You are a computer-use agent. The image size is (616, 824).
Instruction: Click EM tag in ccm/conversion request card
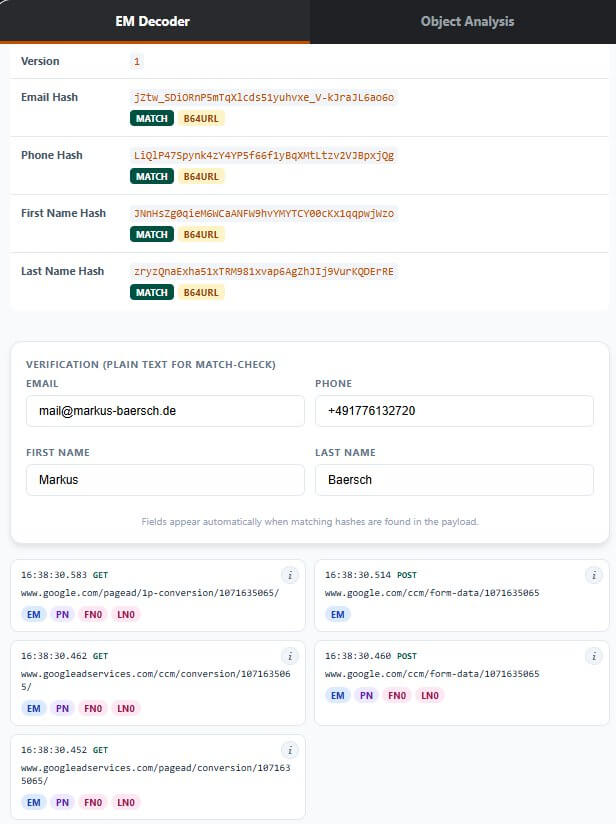34,709
